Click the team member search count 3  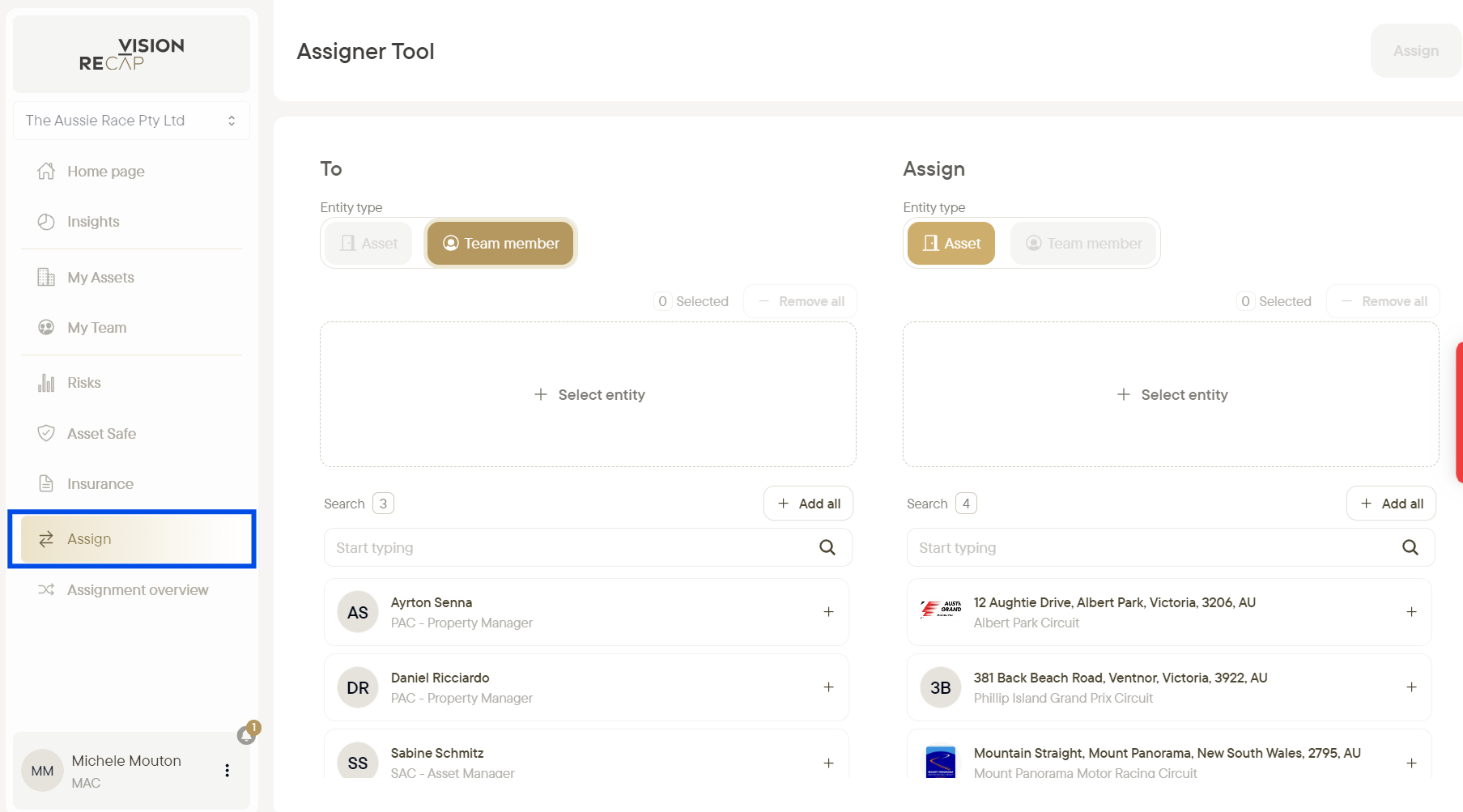(384, 504)
